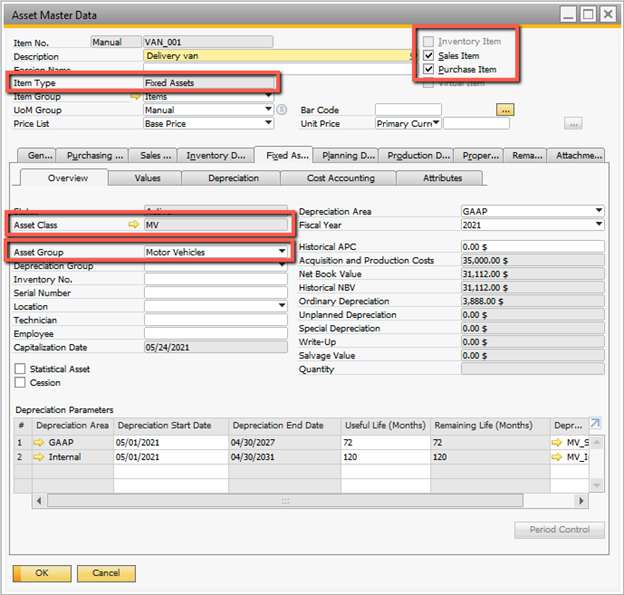Click the Cancel button
624x595 pixels.
tap(106, 573)
